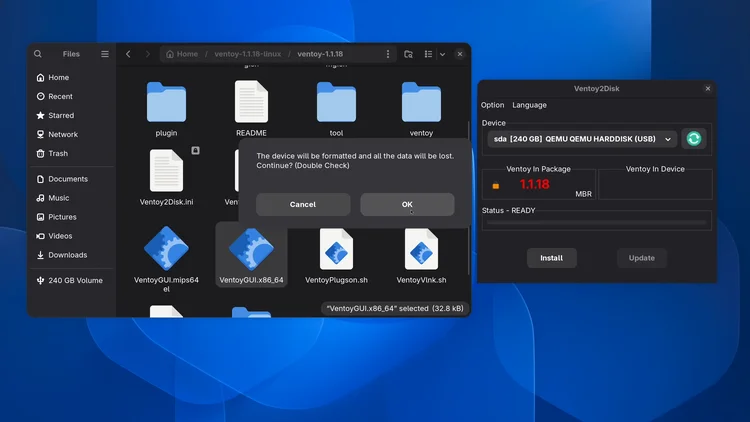750x422 pixels.
Task: Select the README file icon
Action: click(251, 102)
